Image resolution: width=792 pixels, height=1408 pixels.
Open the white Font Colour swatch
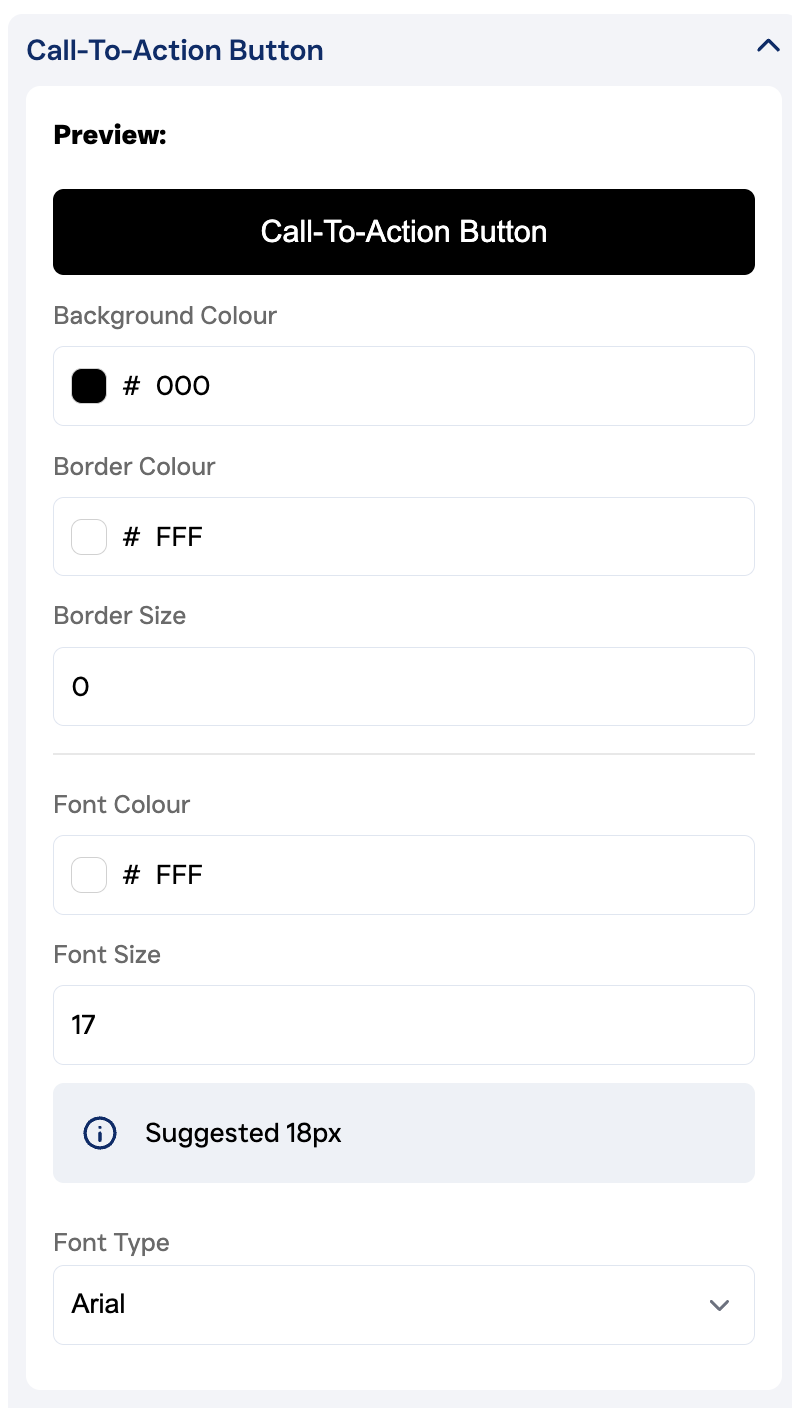coord(89,875)
